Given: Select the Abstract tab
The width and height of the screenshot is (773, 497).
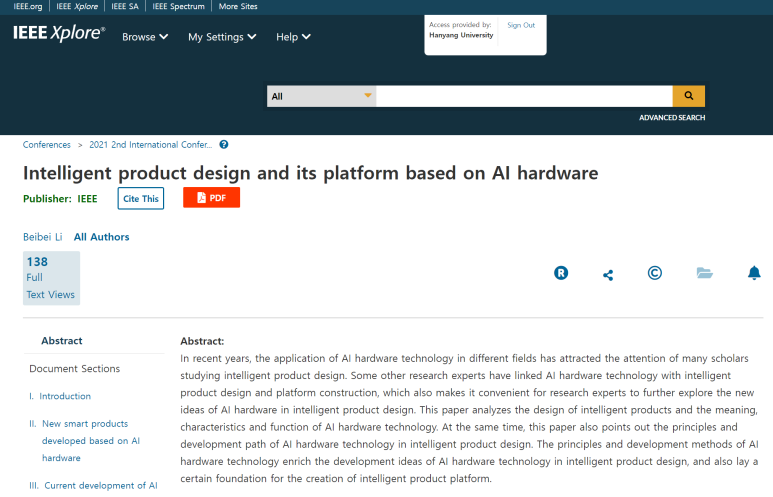Looking at the screenshot, I should point(62,341).
